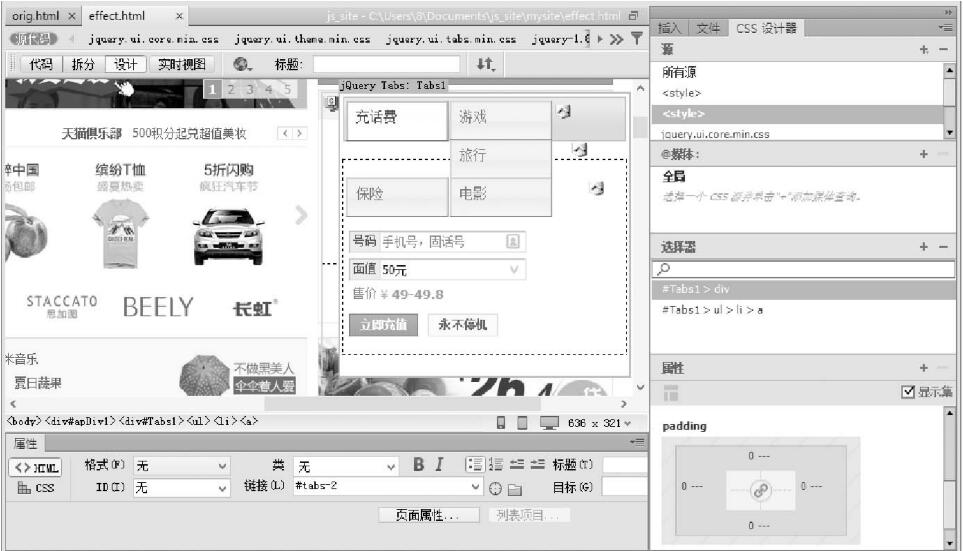The height and width of the screenshot is (551, 963).
Task: Click browse folder icon next to link field
Action: pyautogui.click(x=515, y=489)
